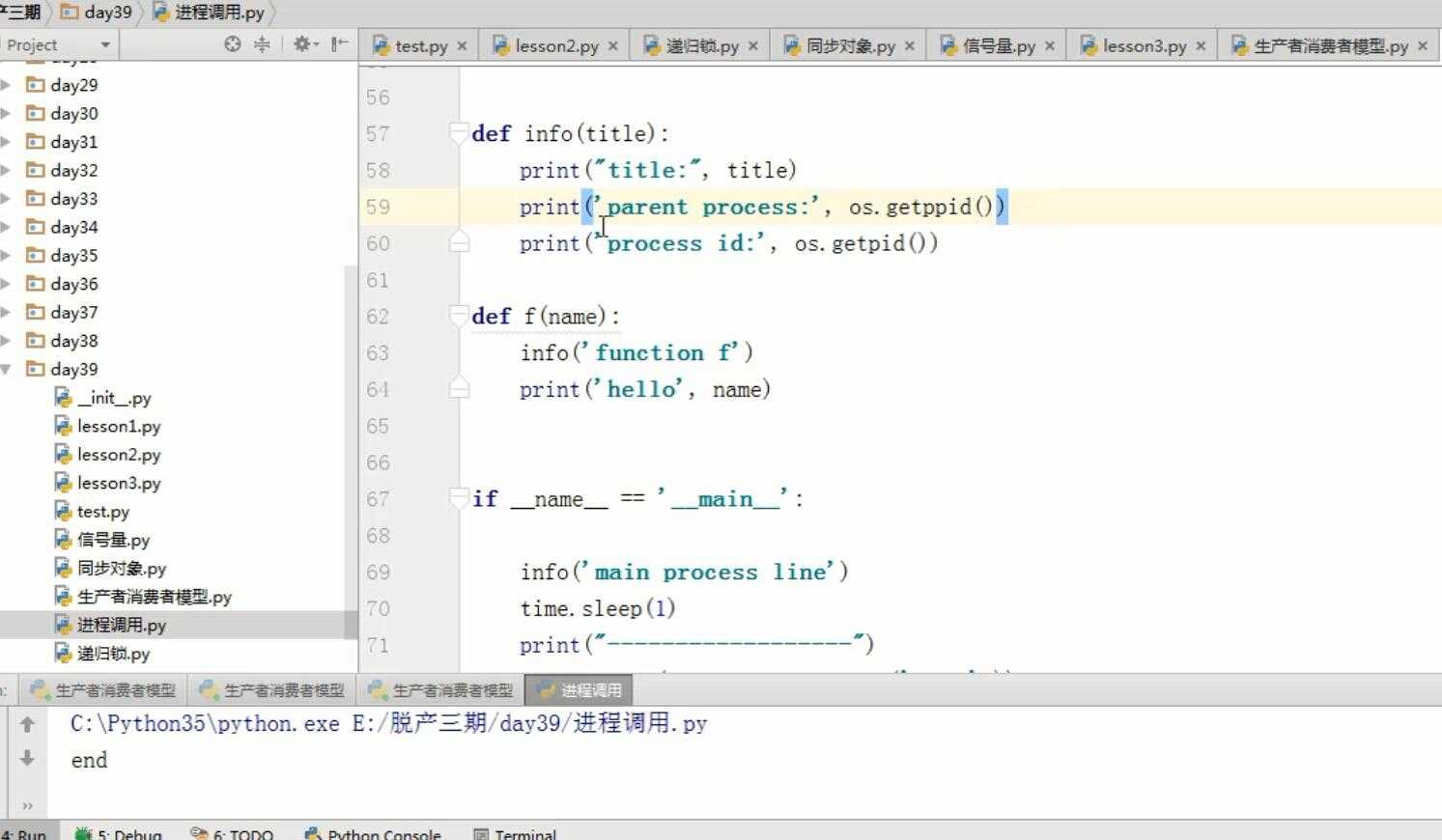
Task: Close the lesson3.py tab
Action: tap(1201, 45)
